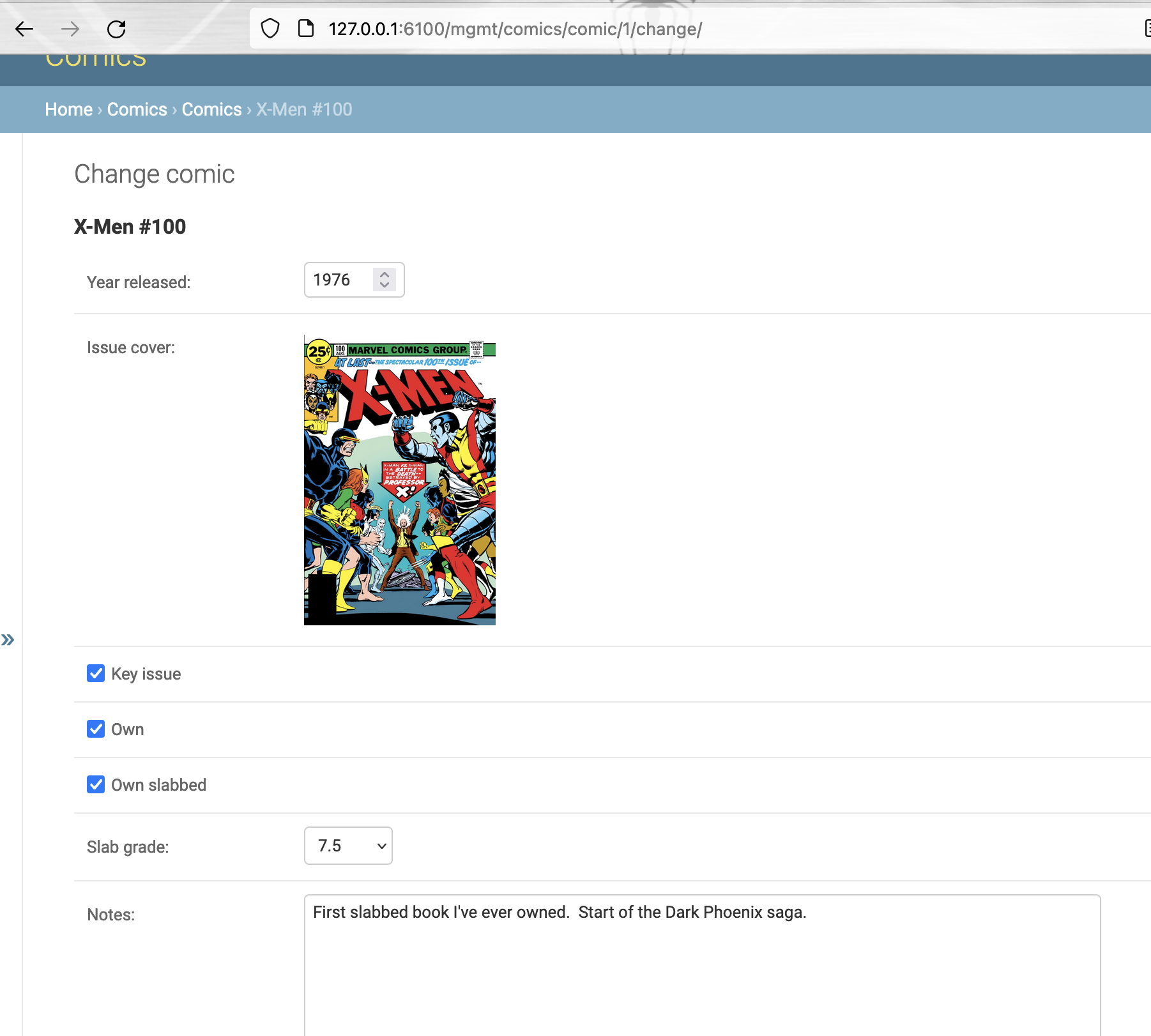This screenshot has width=1151, height=1036.
Task: Select the Year released label
Action: click(x=139, y=282)
